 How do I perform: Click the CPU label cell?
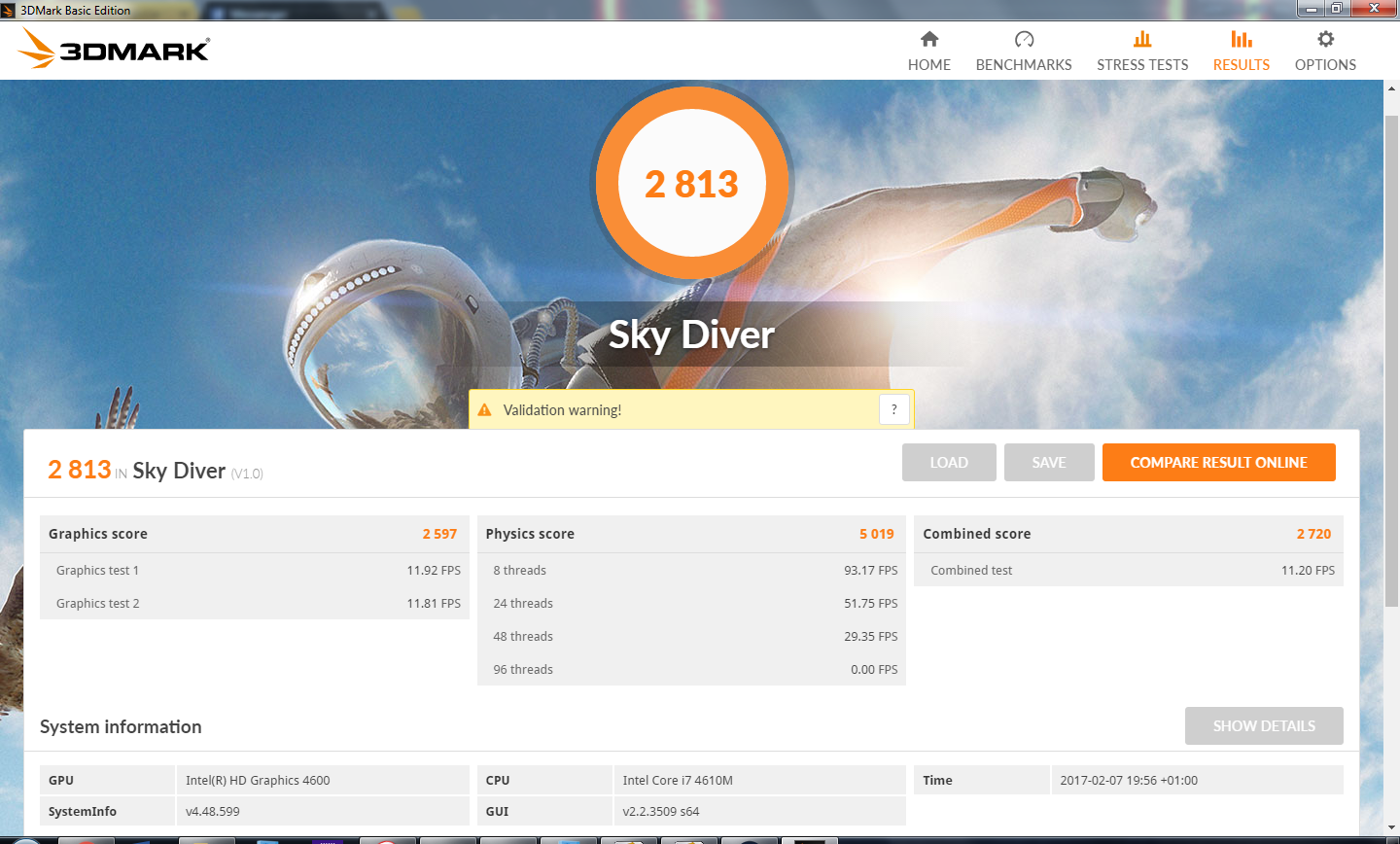coord(544,781)
